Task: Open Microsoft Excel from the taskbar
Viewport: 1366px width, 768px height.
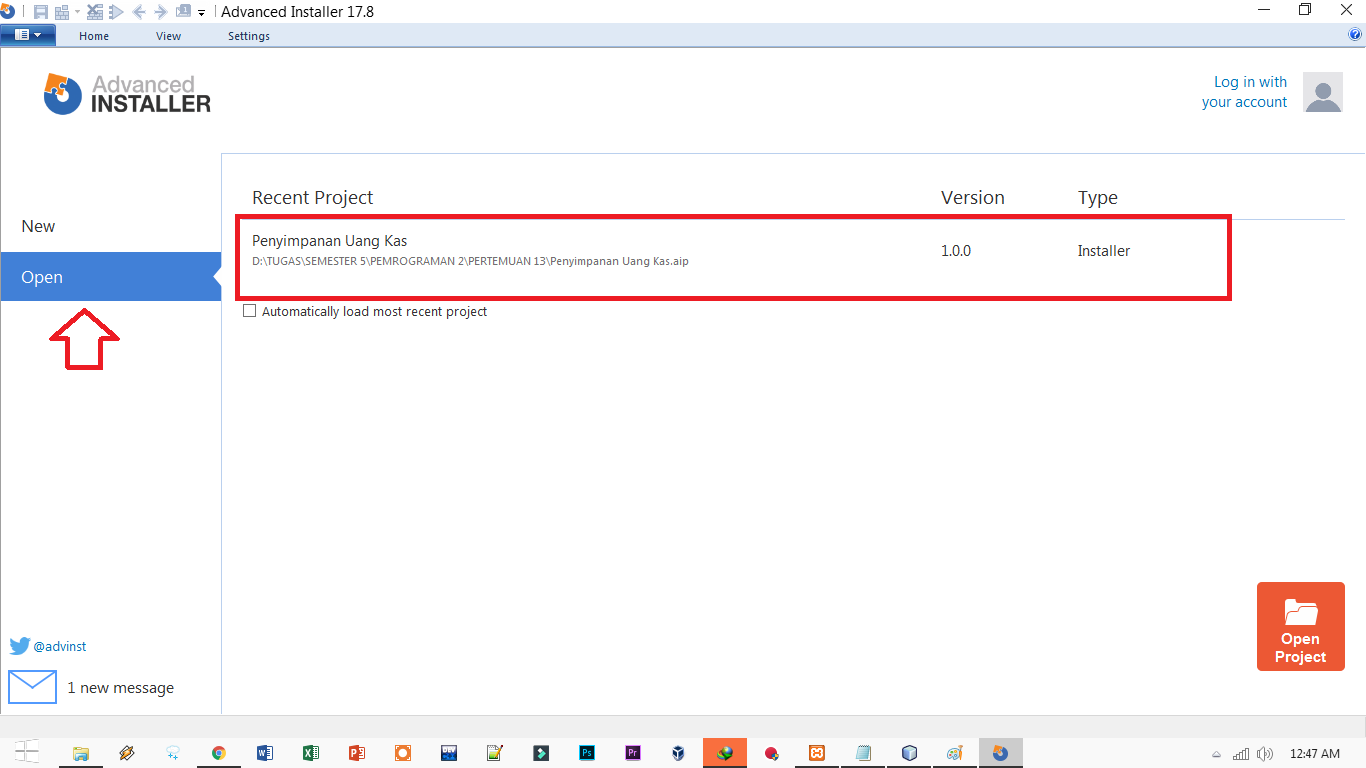Action: click(310, 753)
